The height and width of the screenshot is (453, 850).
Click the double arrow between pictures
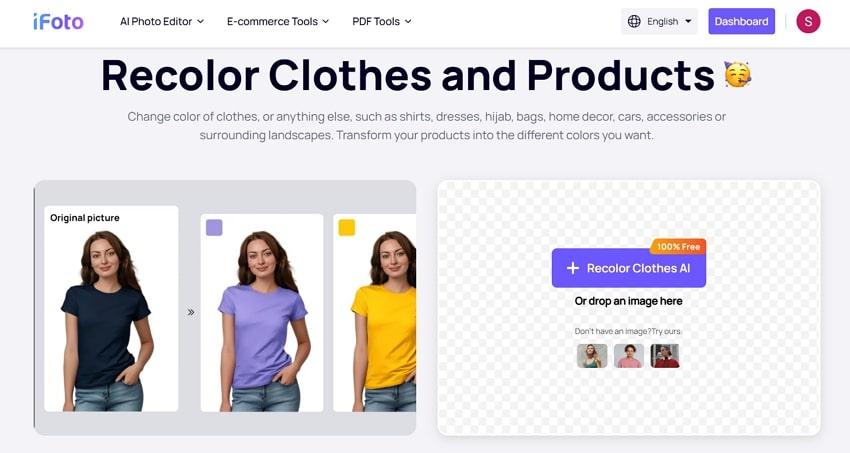pyautogui.click(x=191, y=312)
